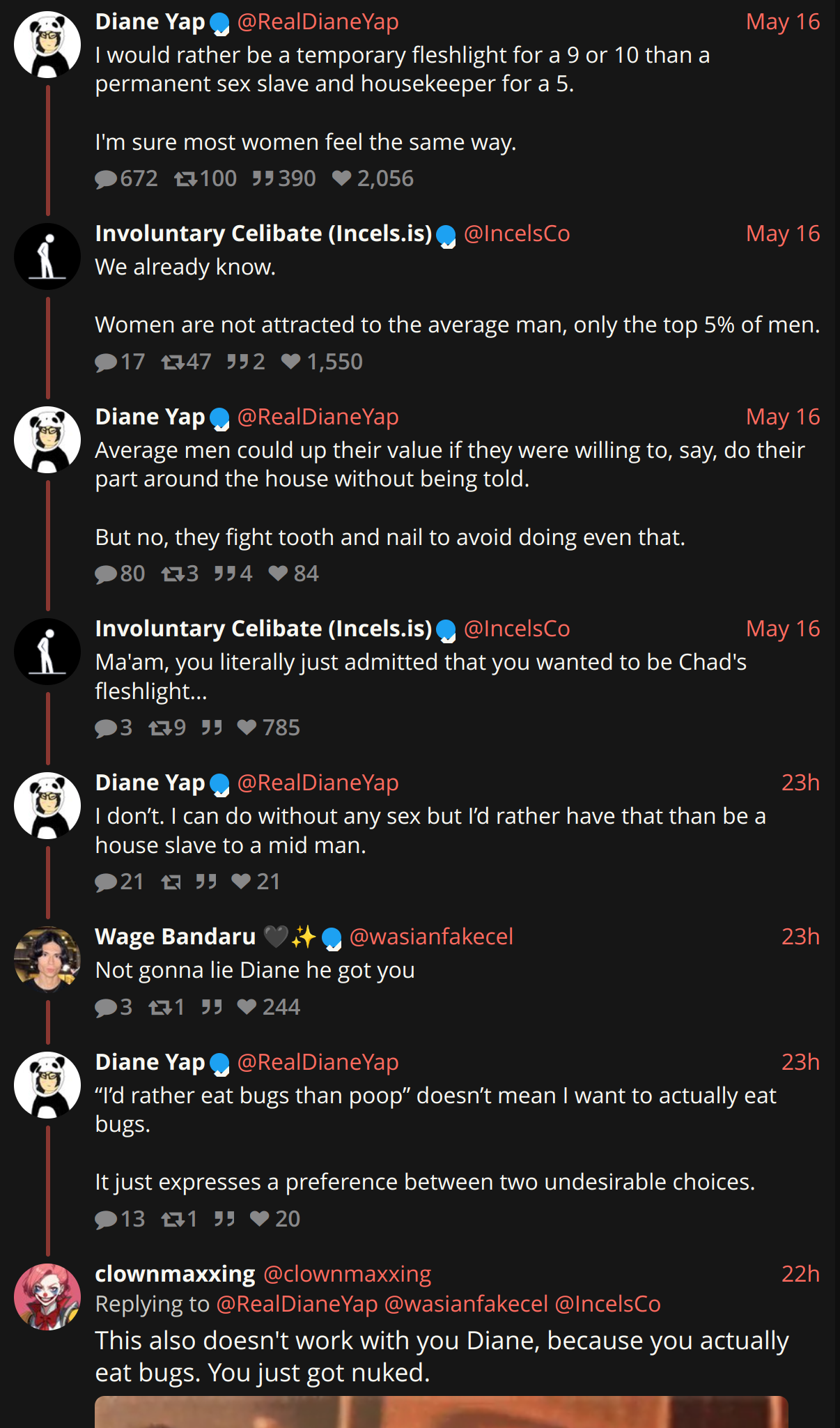The height and width of the screenshot is (1428, 840).
Task: Click the heart icon with 1,550 likes
Action: (x=290, y=362)
